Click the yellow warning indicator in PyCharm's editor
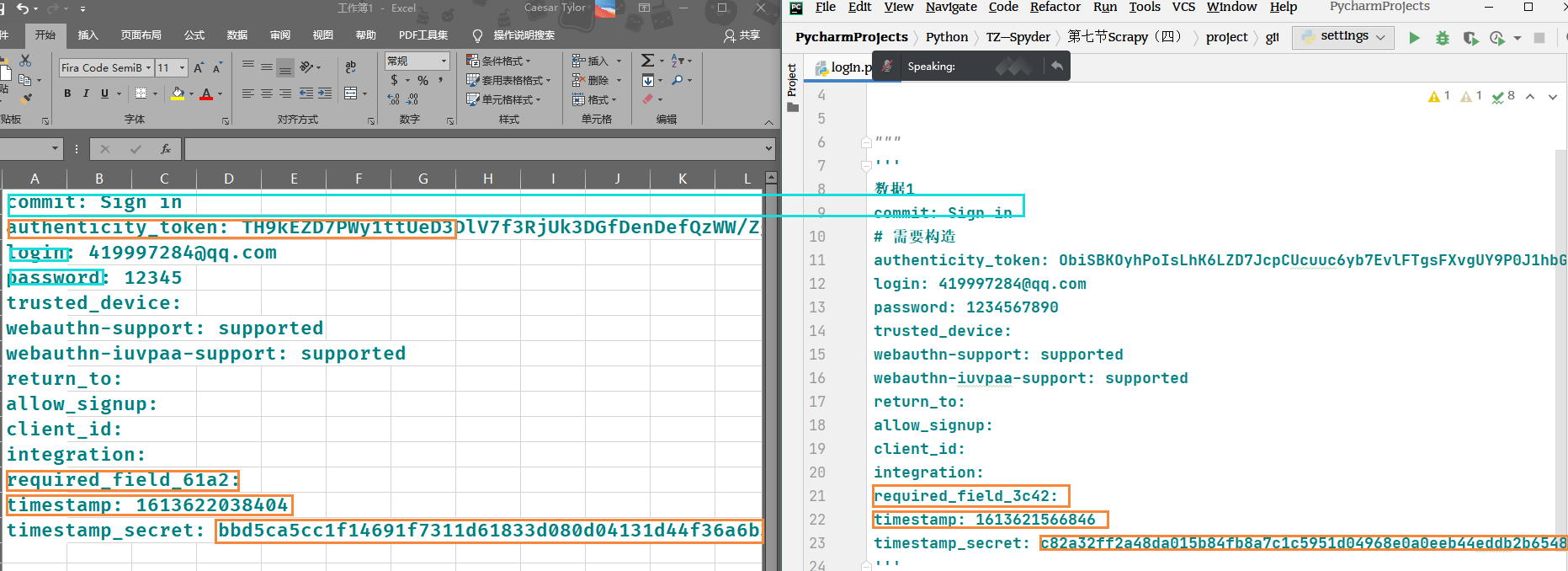Viewport: 1568px width, 571px height. [1439, 96]
